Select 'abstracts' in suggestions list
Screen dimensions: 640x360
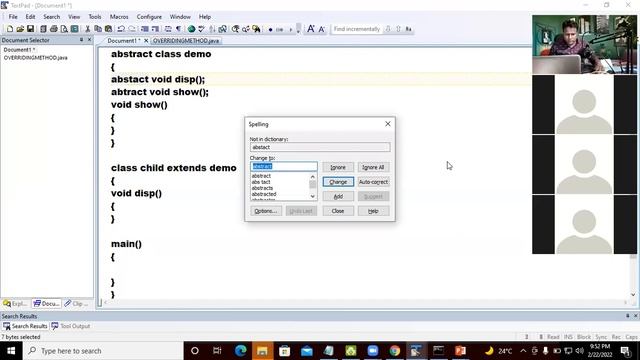(262, 188)
